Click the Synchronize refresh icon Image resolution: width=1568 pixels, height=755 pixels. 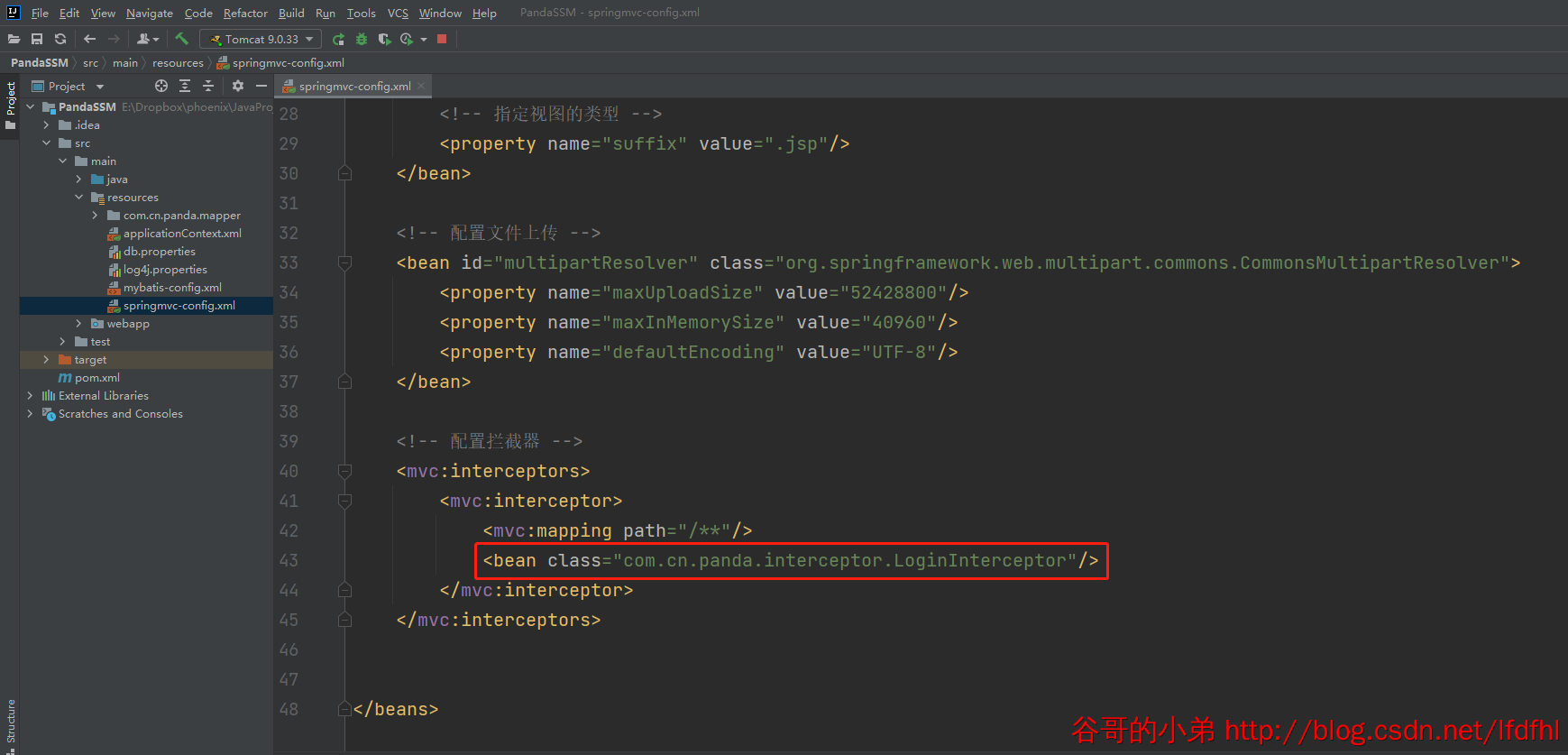pos(60,39)
